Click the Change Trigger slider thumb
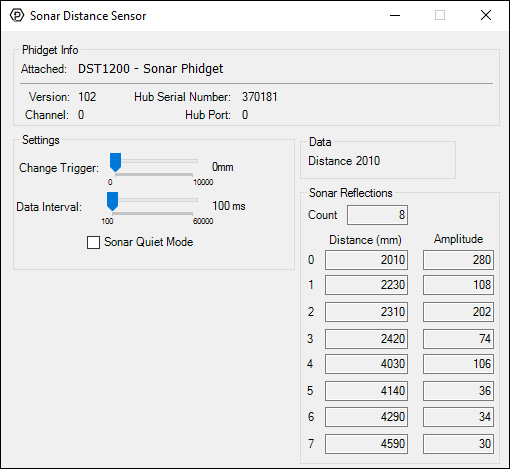The height and width of the screenshot is (469, 510). 115,162
